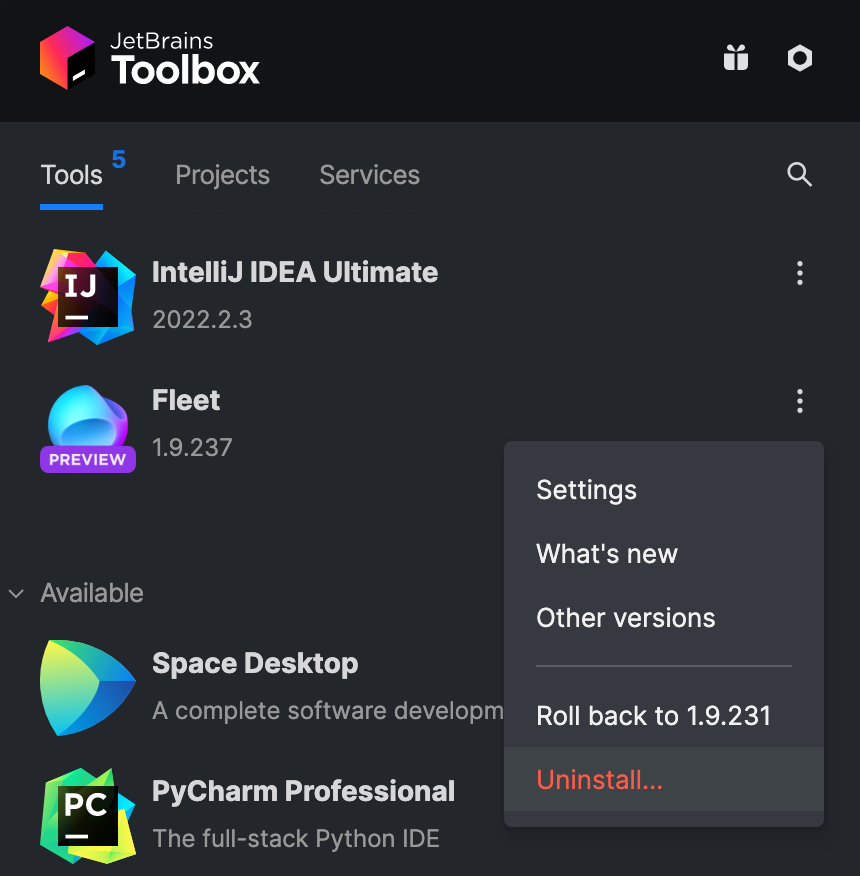Select Other versions in the context menu
Image resolution: width=860 pixels, height=876 pixels.
pyautogui.click(x=625, y=618)
